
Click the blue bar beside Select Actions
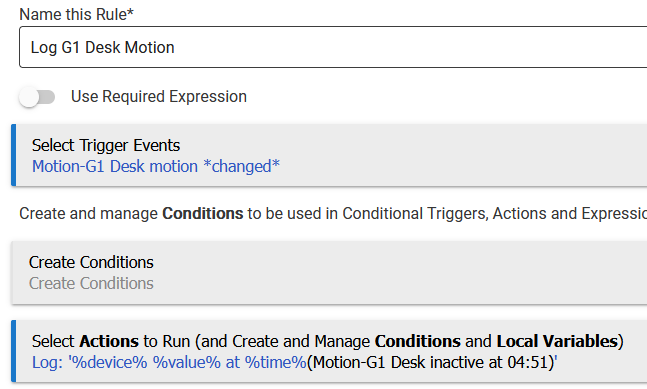tap(14, 351)
